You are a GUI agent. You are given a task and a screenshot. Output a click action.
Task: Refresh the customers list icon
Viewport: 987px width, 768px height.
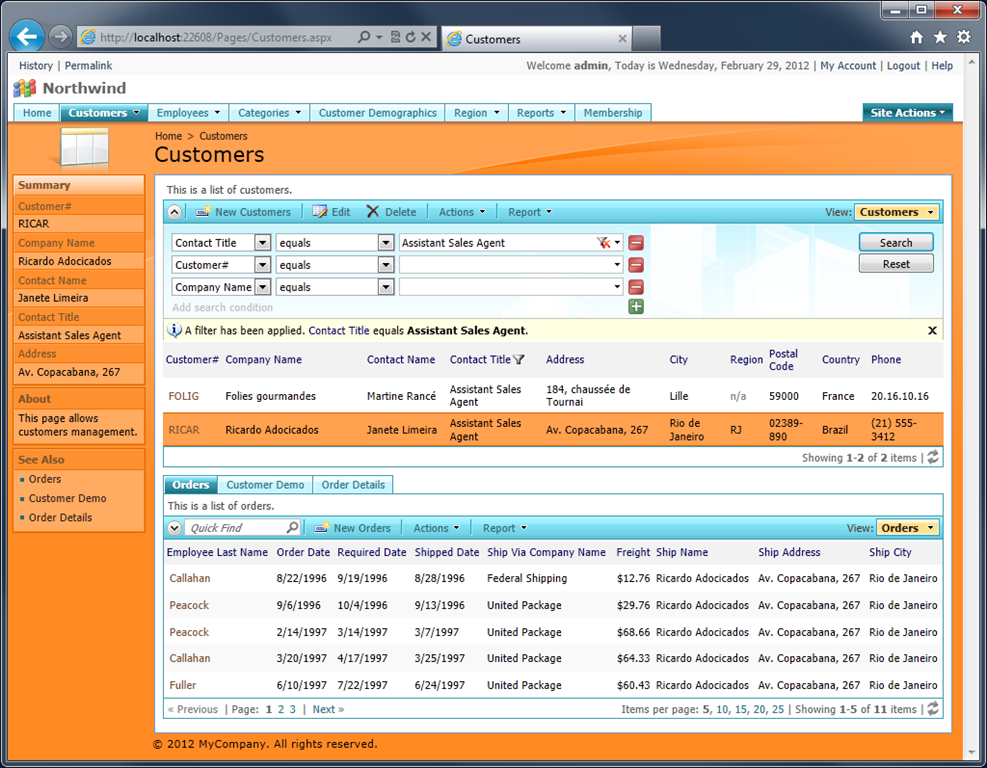[x=933, y=457]
